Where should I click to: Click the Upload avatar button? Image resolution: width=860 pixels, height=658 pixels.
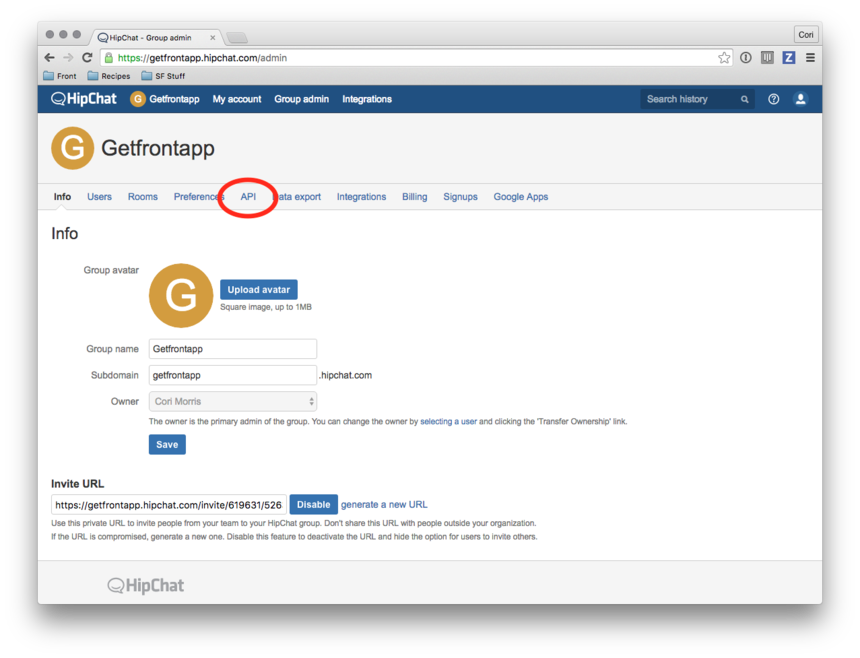(259, 290)
